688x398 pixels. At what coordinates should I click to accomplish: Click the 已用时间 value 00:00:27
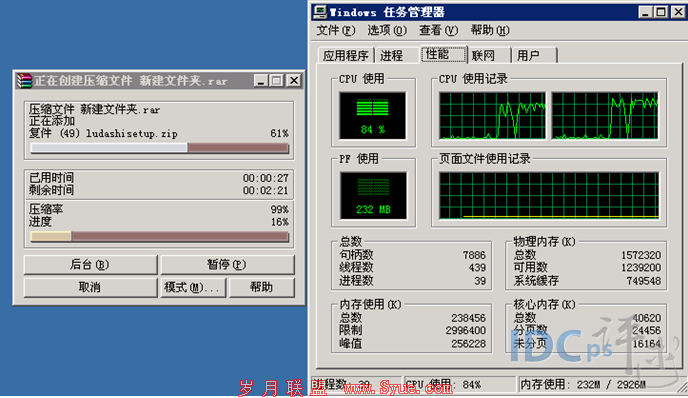pyautogui.click(x=266, y=178)
